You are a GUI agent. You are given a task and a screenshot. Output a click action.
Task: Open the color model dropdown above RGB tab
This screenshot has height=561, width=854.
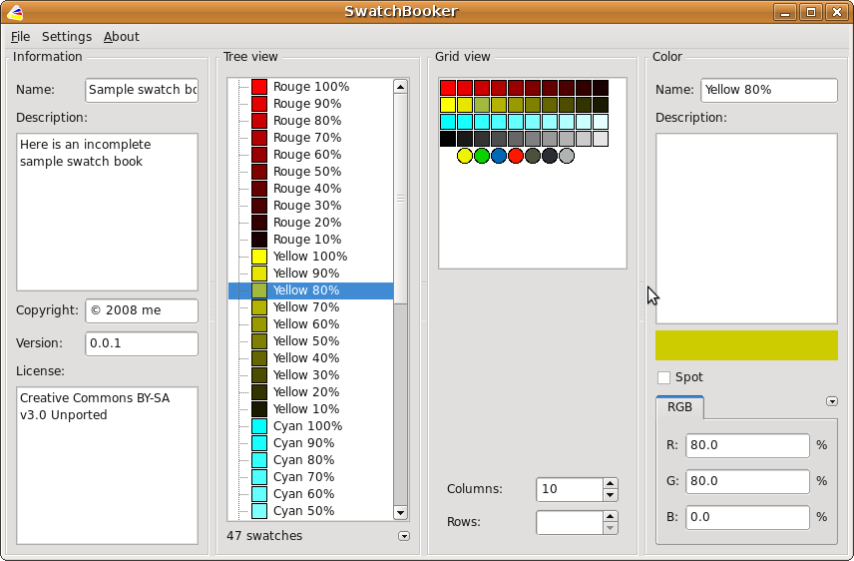(x=832, y=402)
